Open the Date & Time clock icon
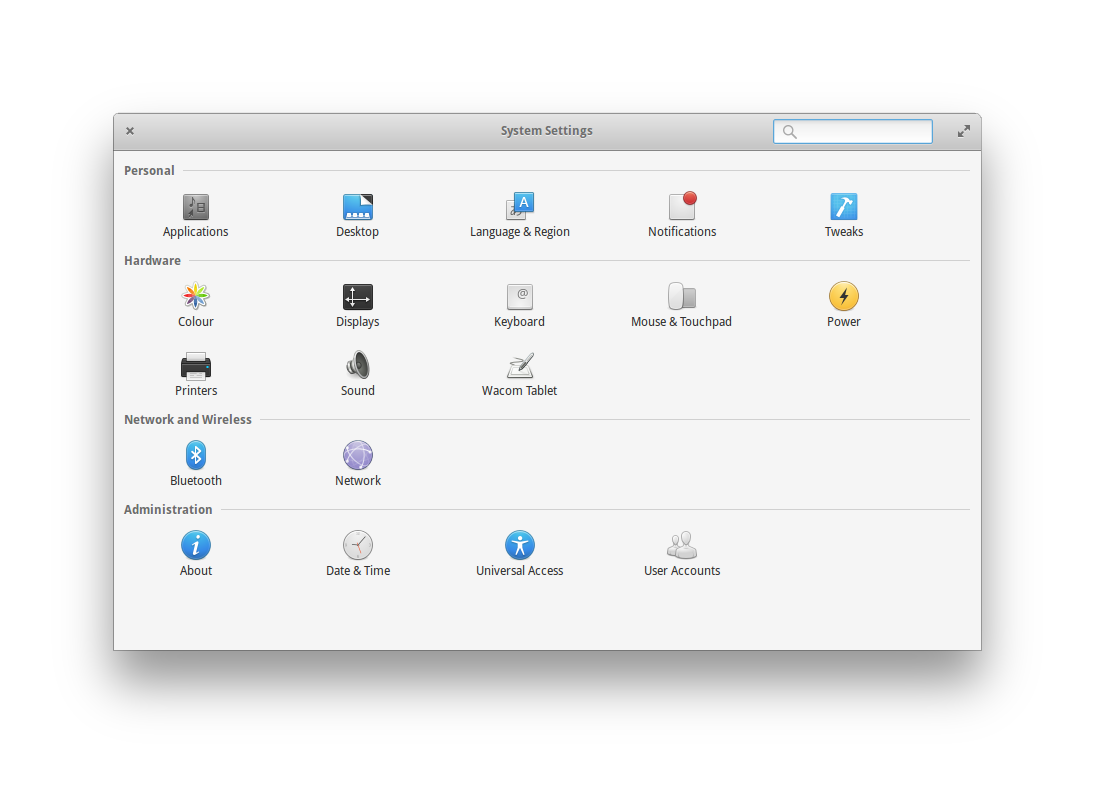The width and height of the screenshot is (1094, 795). coord(357,545)
